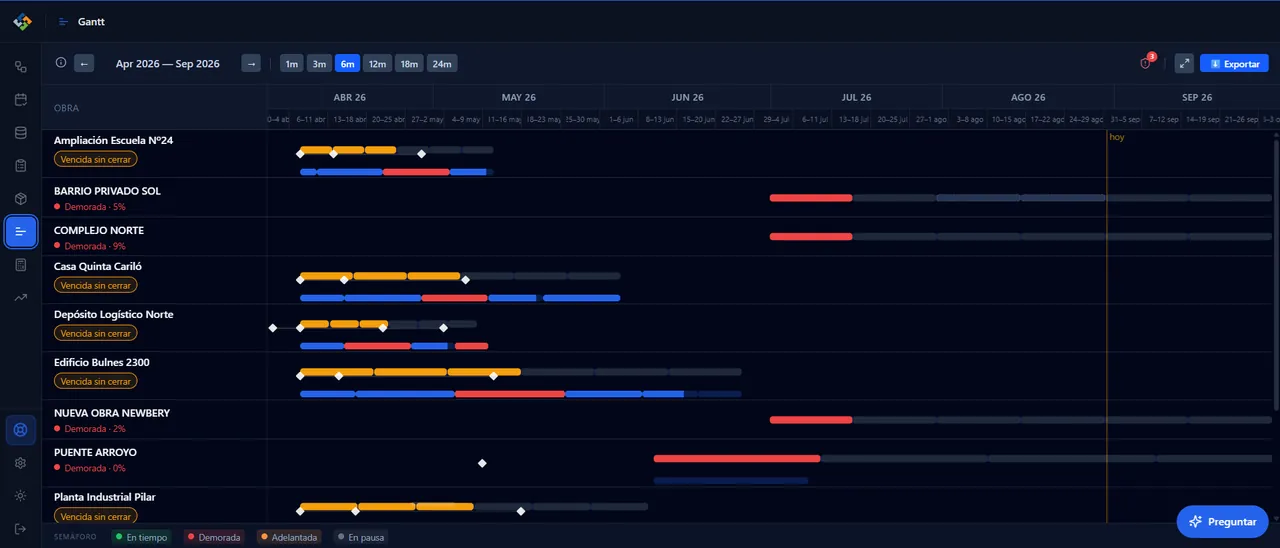Open the alerts shield icon with badge 3
This screenshot has height=548, width=1280.
pyautogui.click(x=1146, y=64)
